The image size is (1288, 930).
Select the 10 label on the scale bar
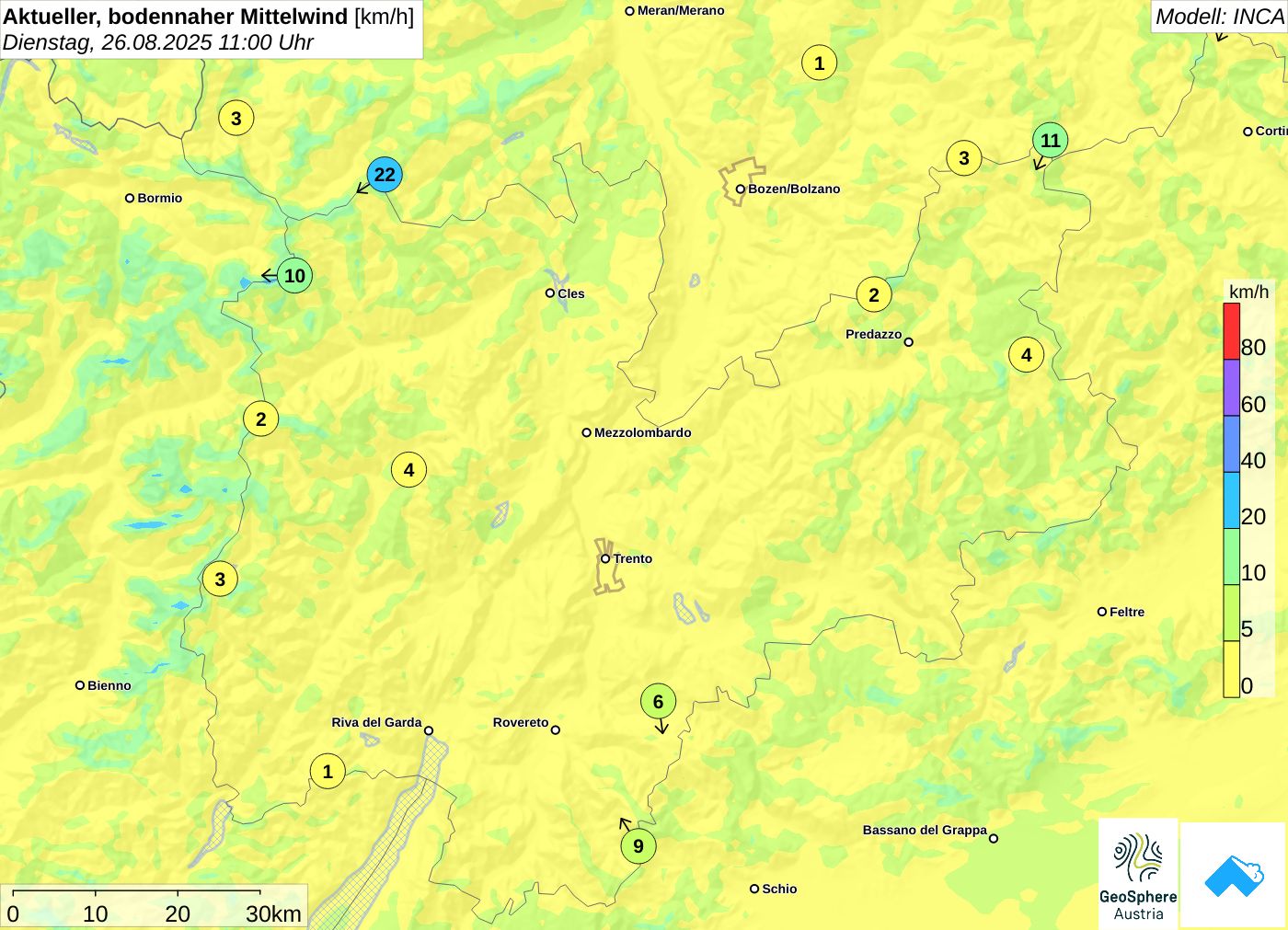click(x=96, y=913)
